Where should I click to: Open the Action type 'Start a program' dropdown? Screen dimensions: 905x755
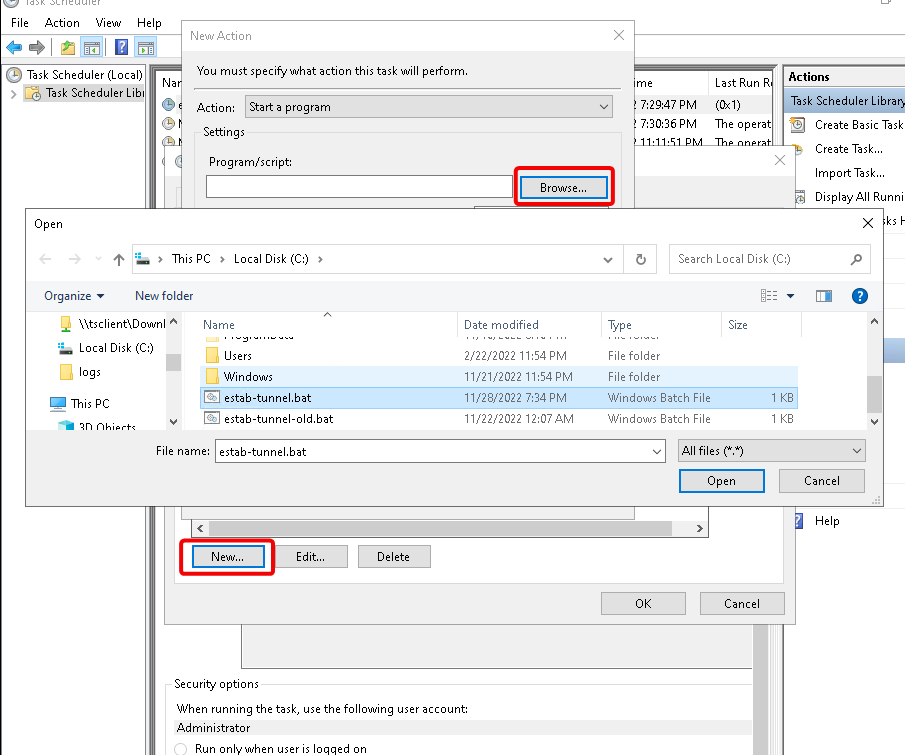click(x=429, y=107)
